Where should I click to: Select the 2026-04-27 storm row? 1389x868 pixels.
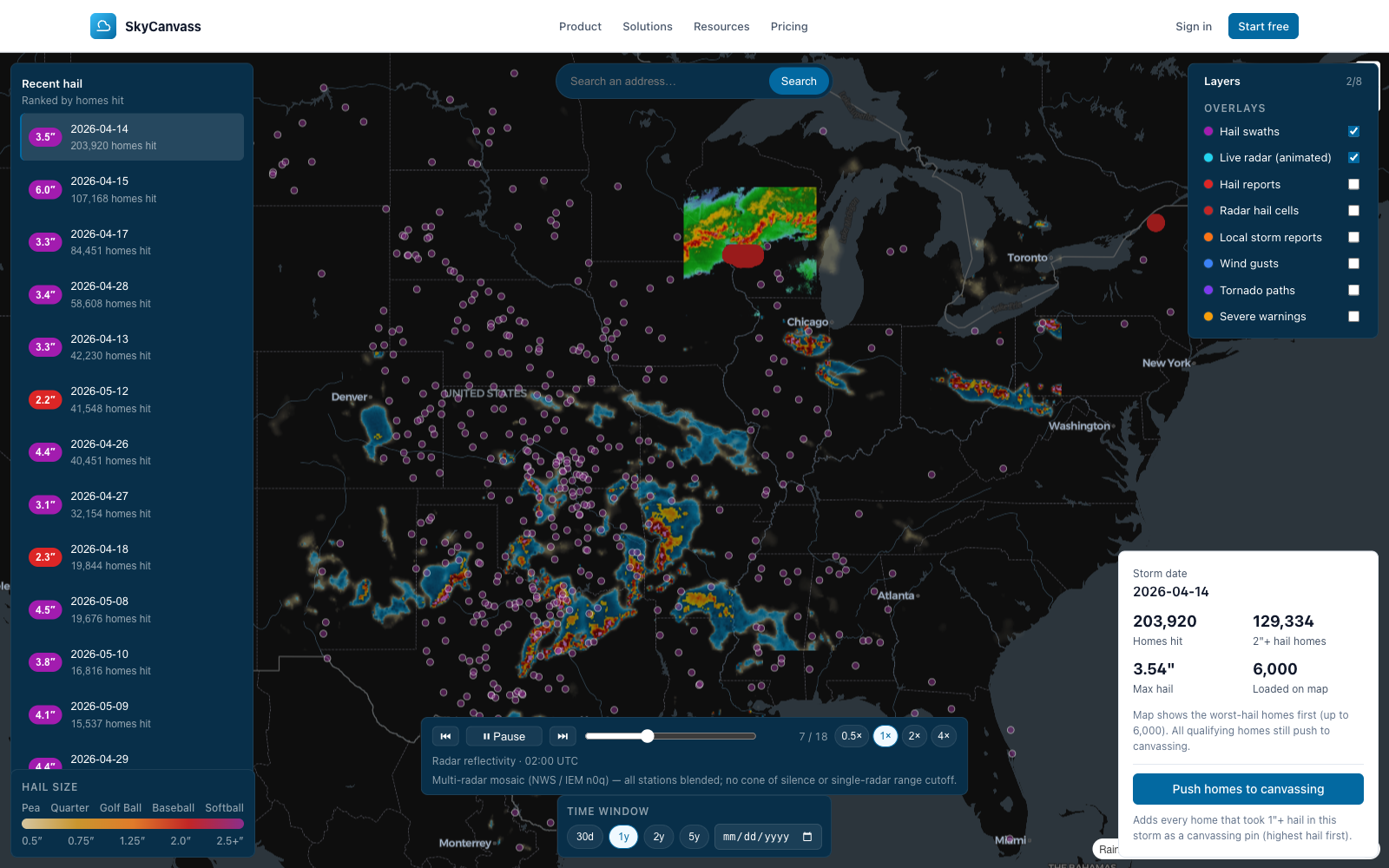click(x=132, y=504)
